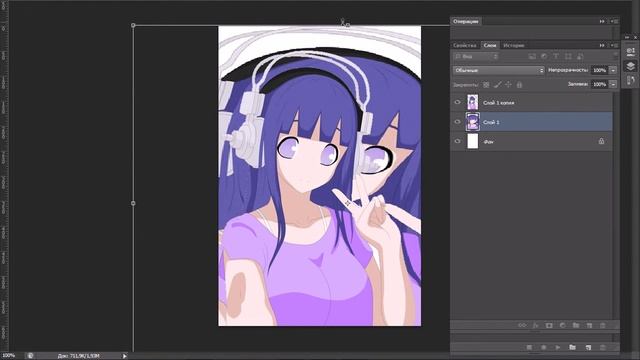Delete action trash icon in Actions panel

coord(602,347)
